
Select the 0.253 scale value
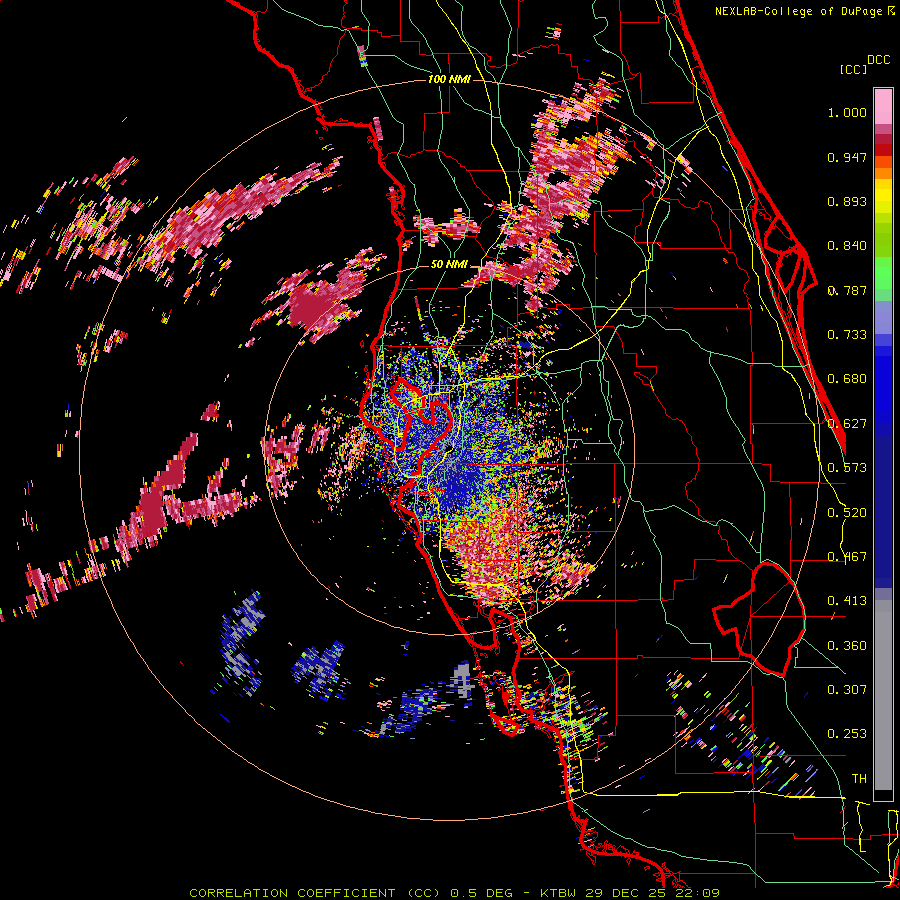coord(847,734)
